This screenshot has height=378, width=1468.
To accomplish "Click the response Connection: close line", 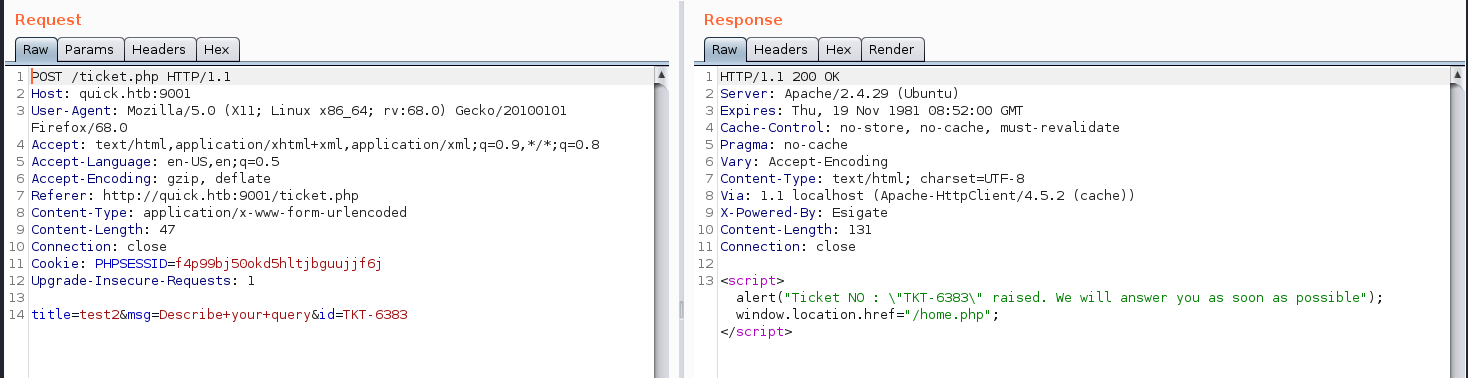I will 788,246.
